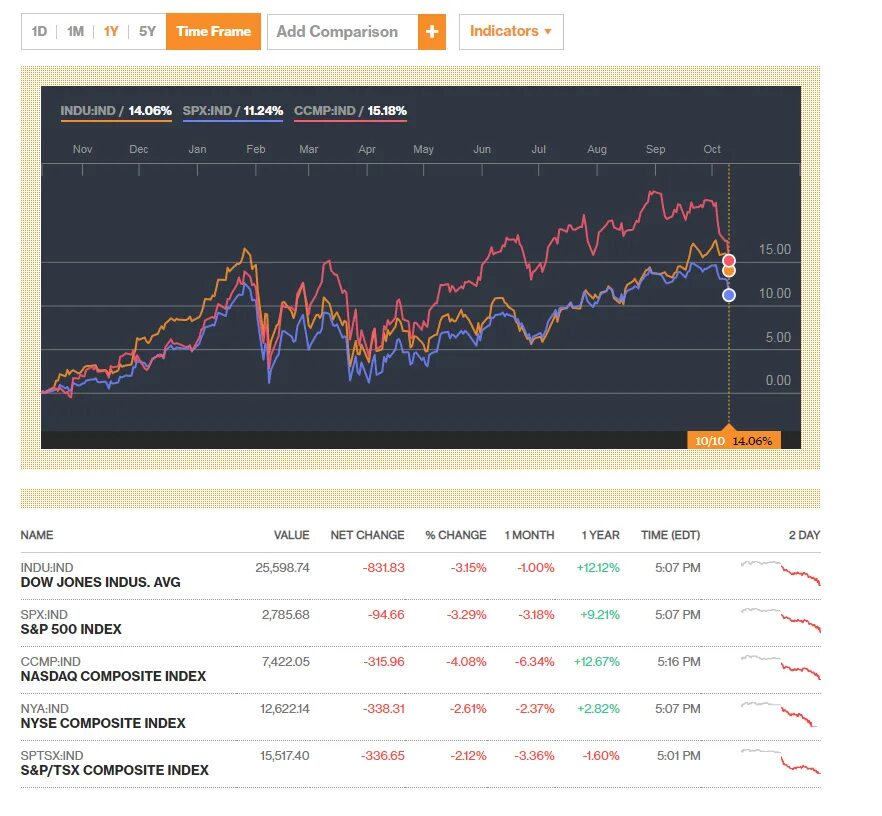Open the S&P/TSX COMPOSITE INDEX link
Image resolution: width=882 pixels, height=816 pixels.
115,770
